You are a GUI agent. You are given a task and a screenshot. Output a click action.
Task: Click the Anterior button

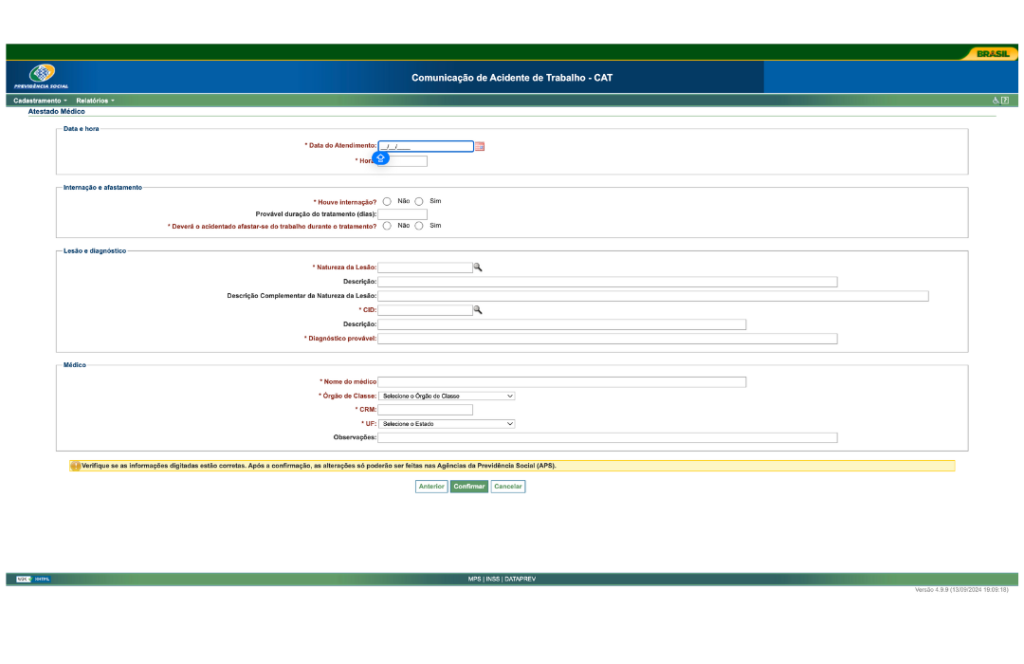431,486
